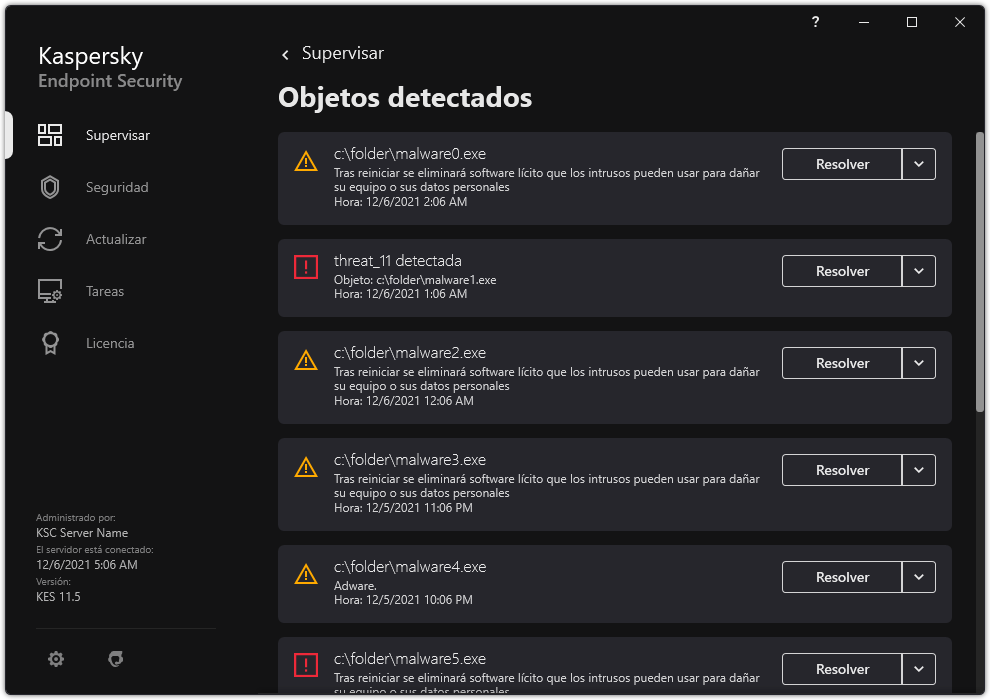The image size is (990, 700).
Task: Click the Licencia key icon
Action: click(x=50, y=343)
